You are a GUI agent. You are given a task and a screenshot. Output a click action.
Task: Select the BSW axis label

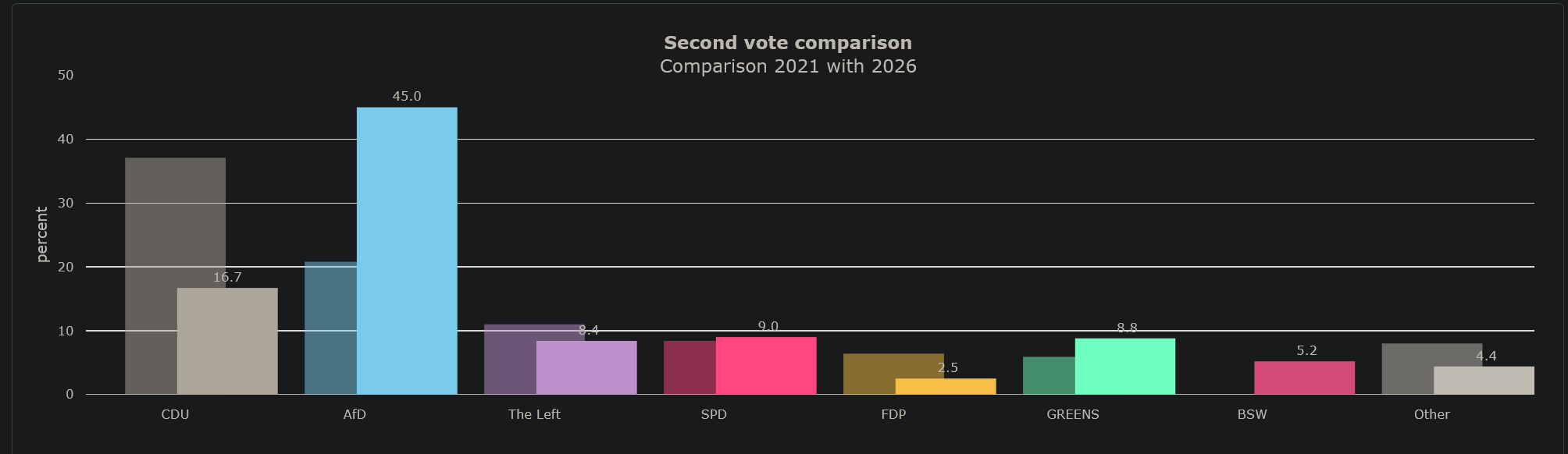[x=1253, y=414]
